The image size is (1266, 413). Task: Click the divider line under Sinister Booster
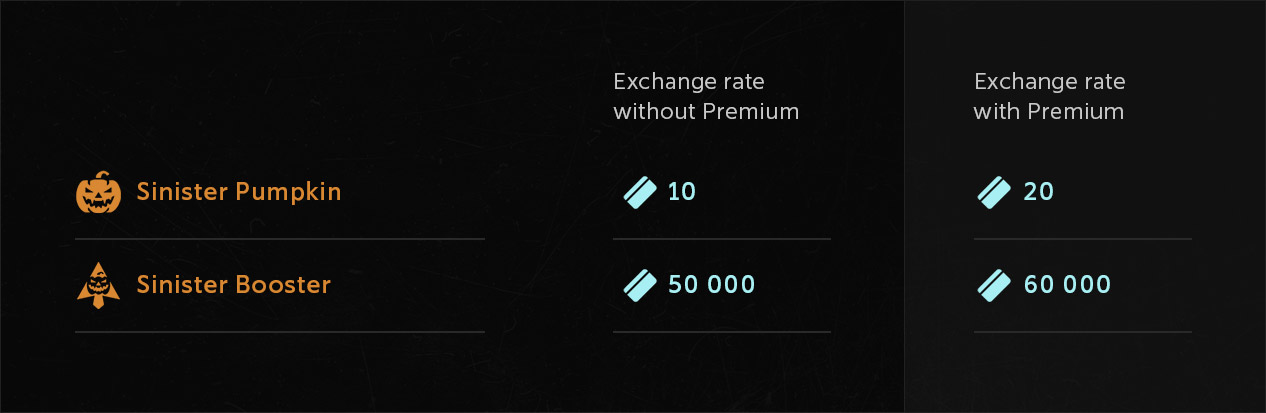coord(280,331)
